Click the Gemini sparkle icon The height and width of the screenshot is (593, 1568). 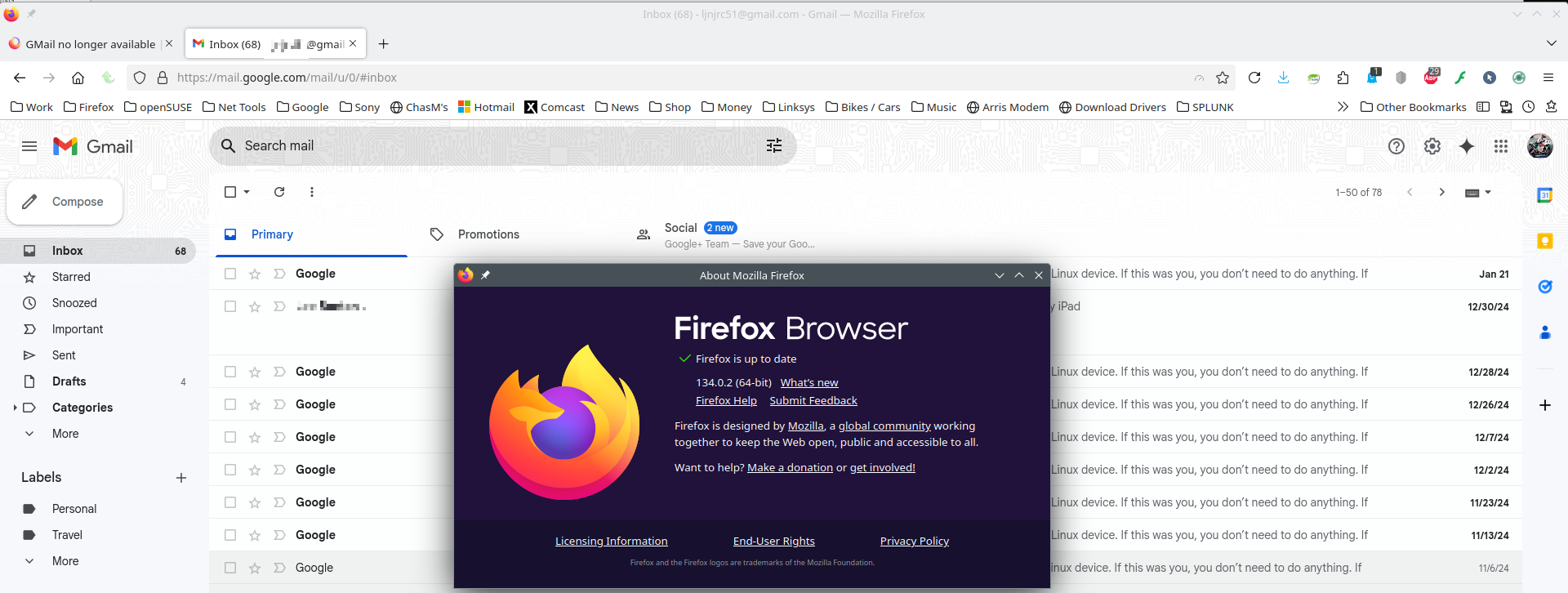pyautogui.click(x=1467, y=146)
